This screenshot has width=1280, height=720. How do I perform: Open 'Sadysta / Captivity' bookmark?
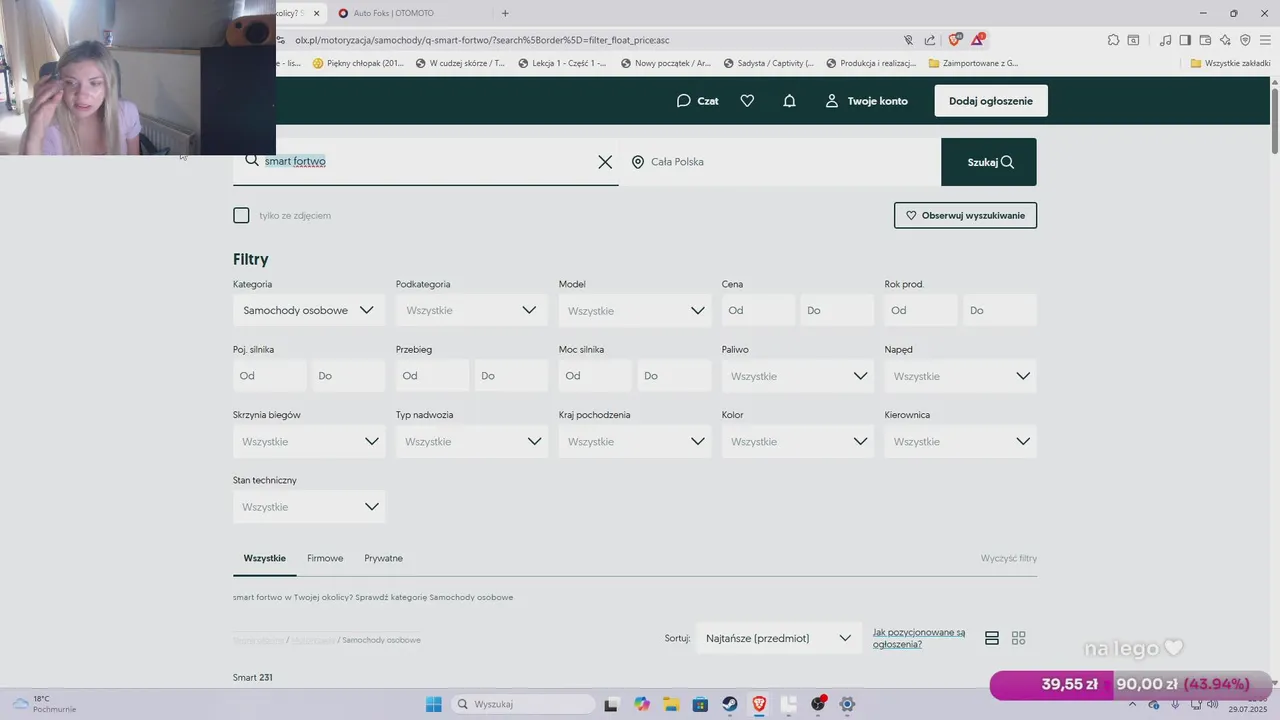[768, 63]
